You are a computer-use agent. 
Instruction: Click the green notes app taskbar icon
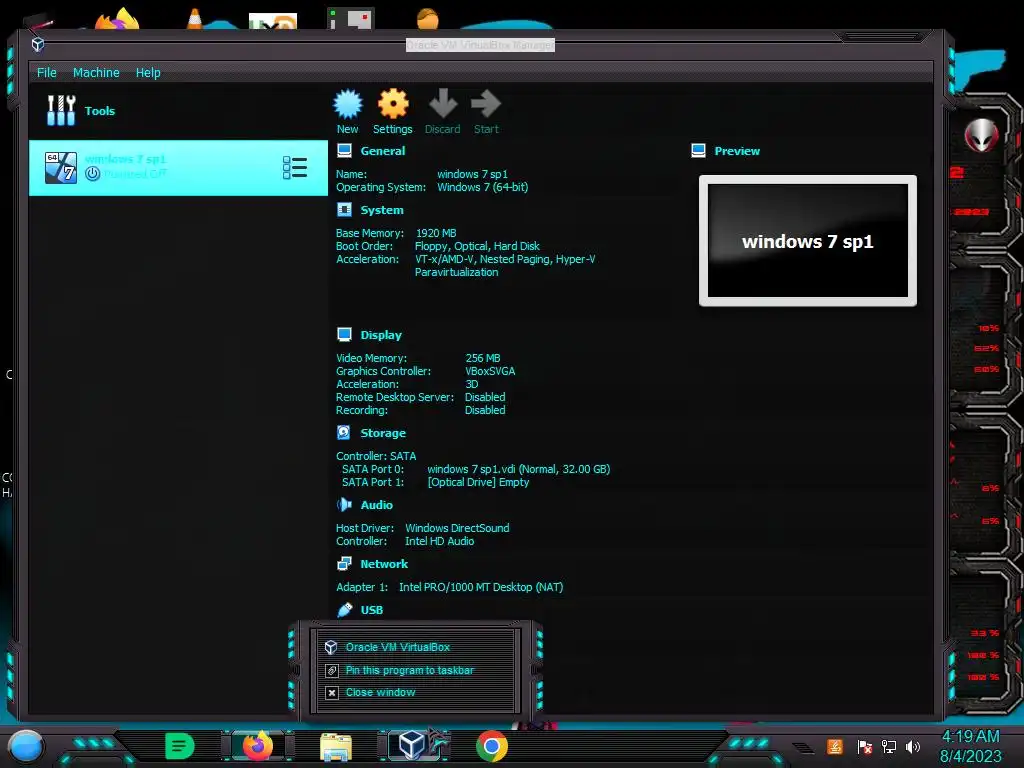180,746
